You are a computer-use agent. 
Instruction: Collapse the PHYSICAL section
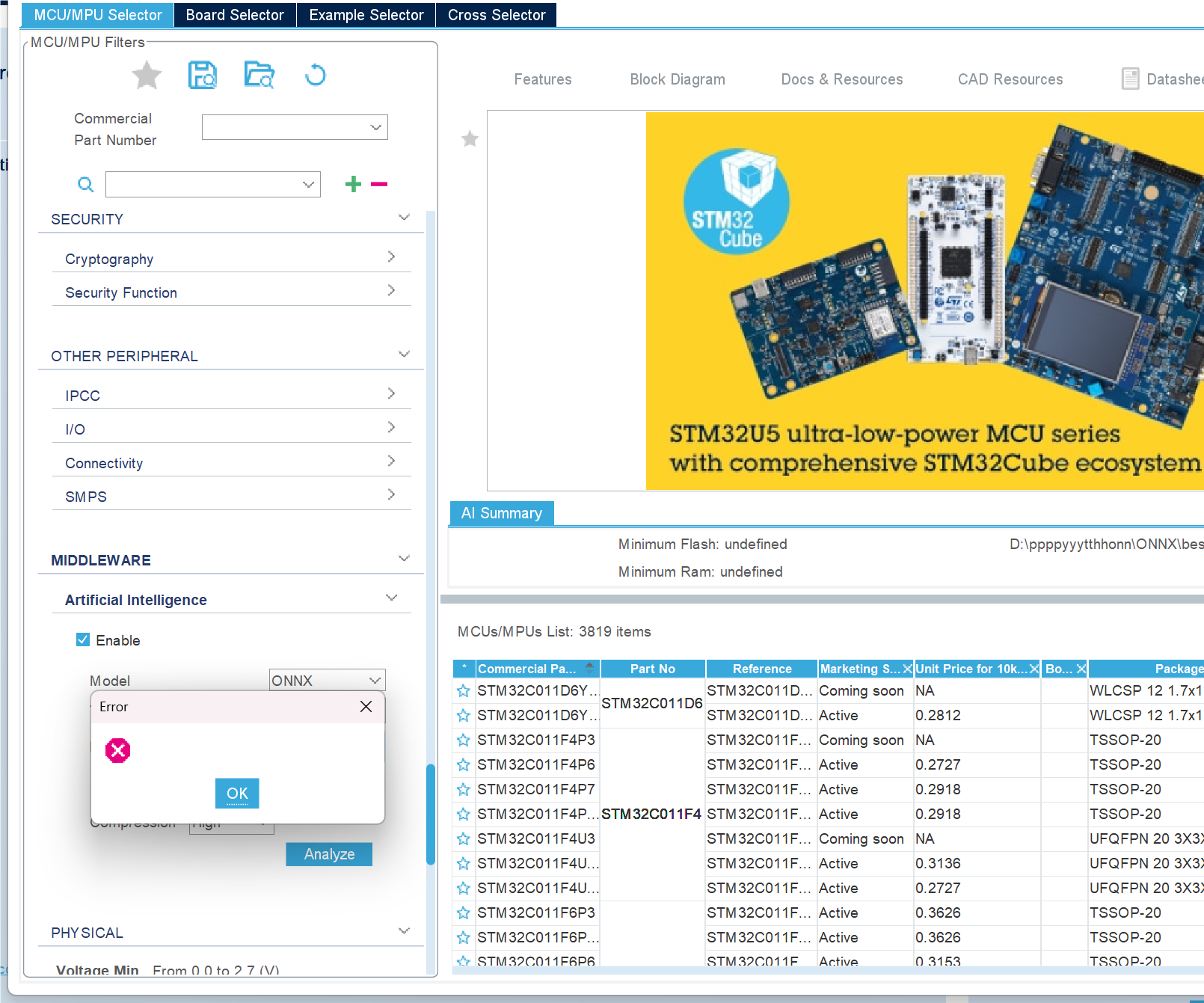pyautogui.click(x=405, y=931)
